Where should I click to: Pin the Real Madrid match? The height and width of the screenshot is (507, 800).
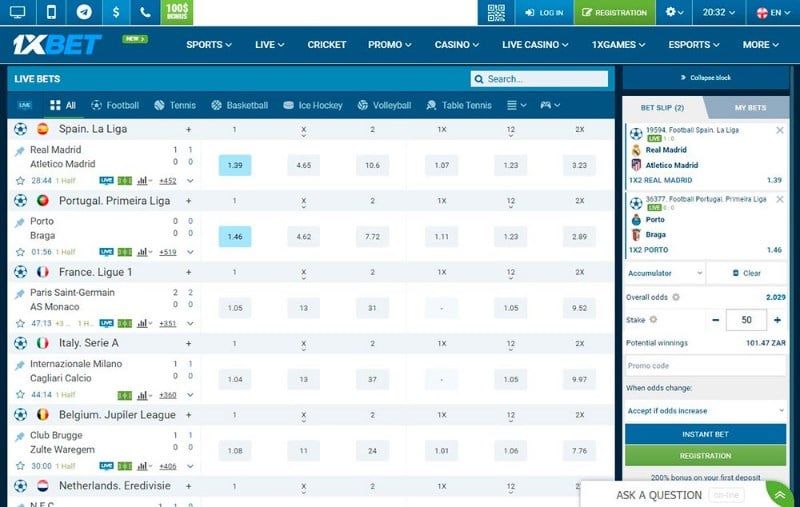(x=19, y=151)
